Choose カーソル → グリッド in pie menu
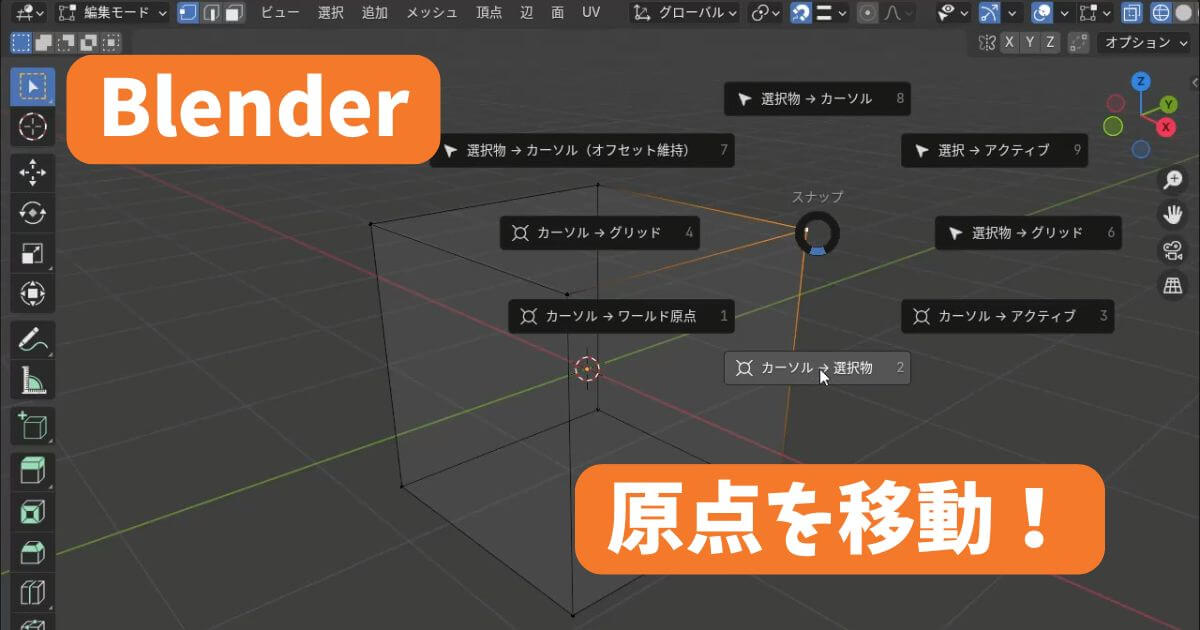 [599, 233]
